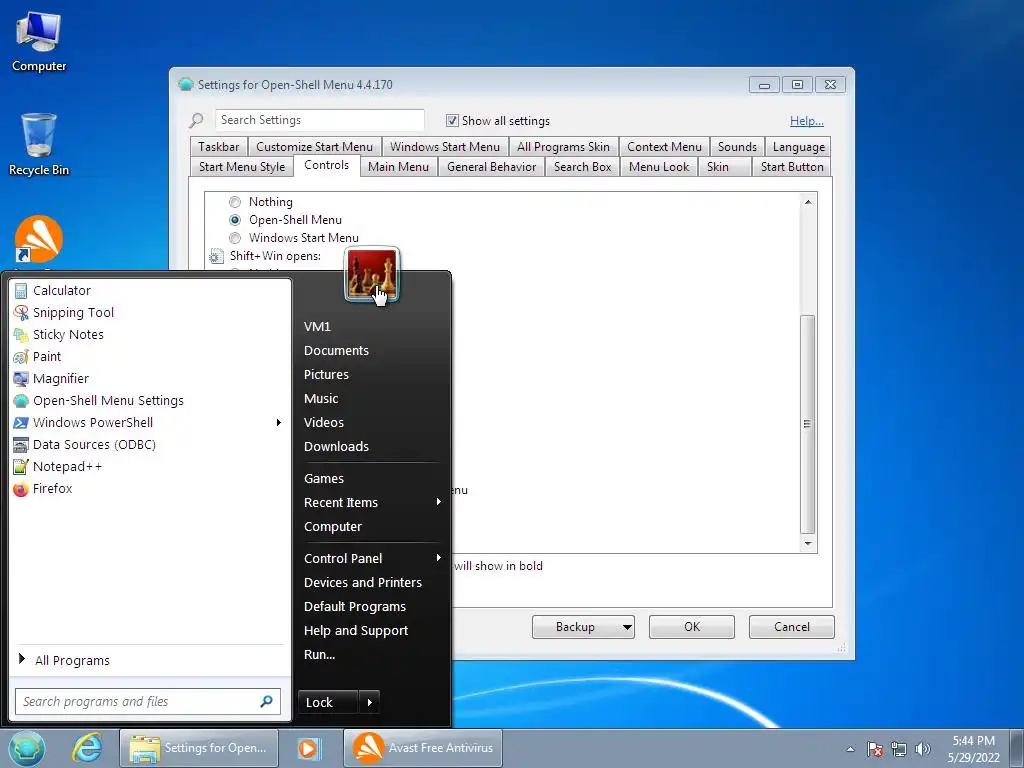Open Open-Shell Menu Settings entry
This screenshot has width=1024, height=768.
149,400
